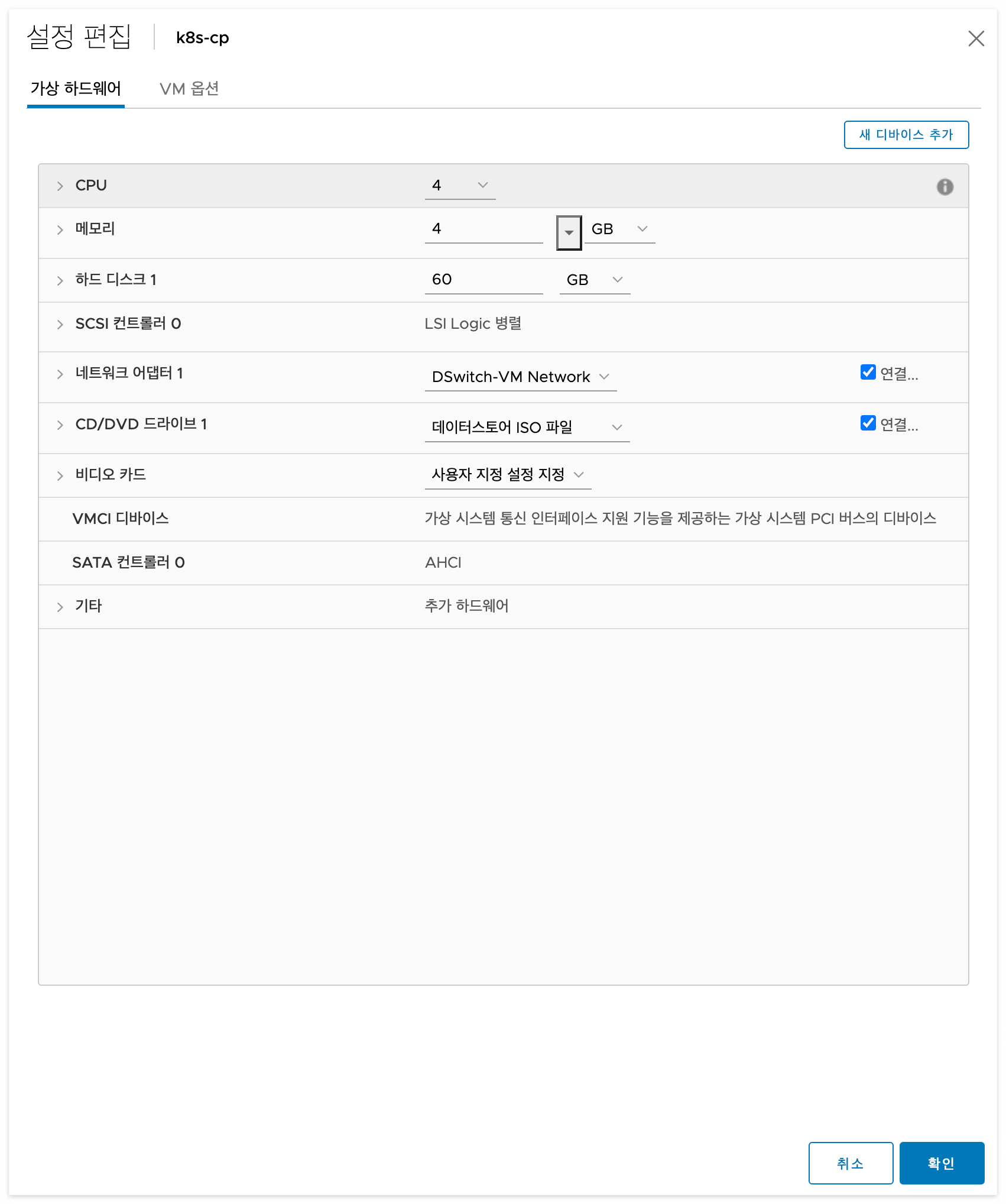Click the 추가 하드웨어 text
This screenshot has height=1204, width=1006.
(x=466, y=606)
